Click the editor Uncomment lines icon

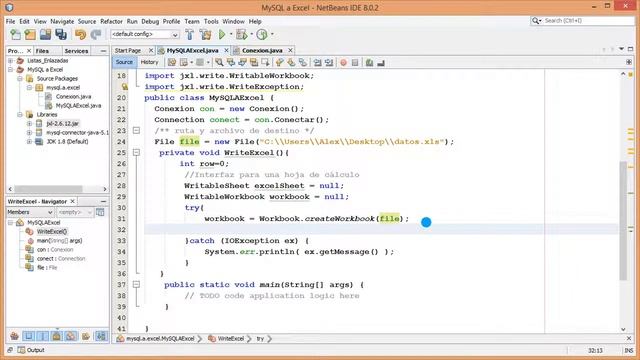pyautogui.click(x=381, y=62)
